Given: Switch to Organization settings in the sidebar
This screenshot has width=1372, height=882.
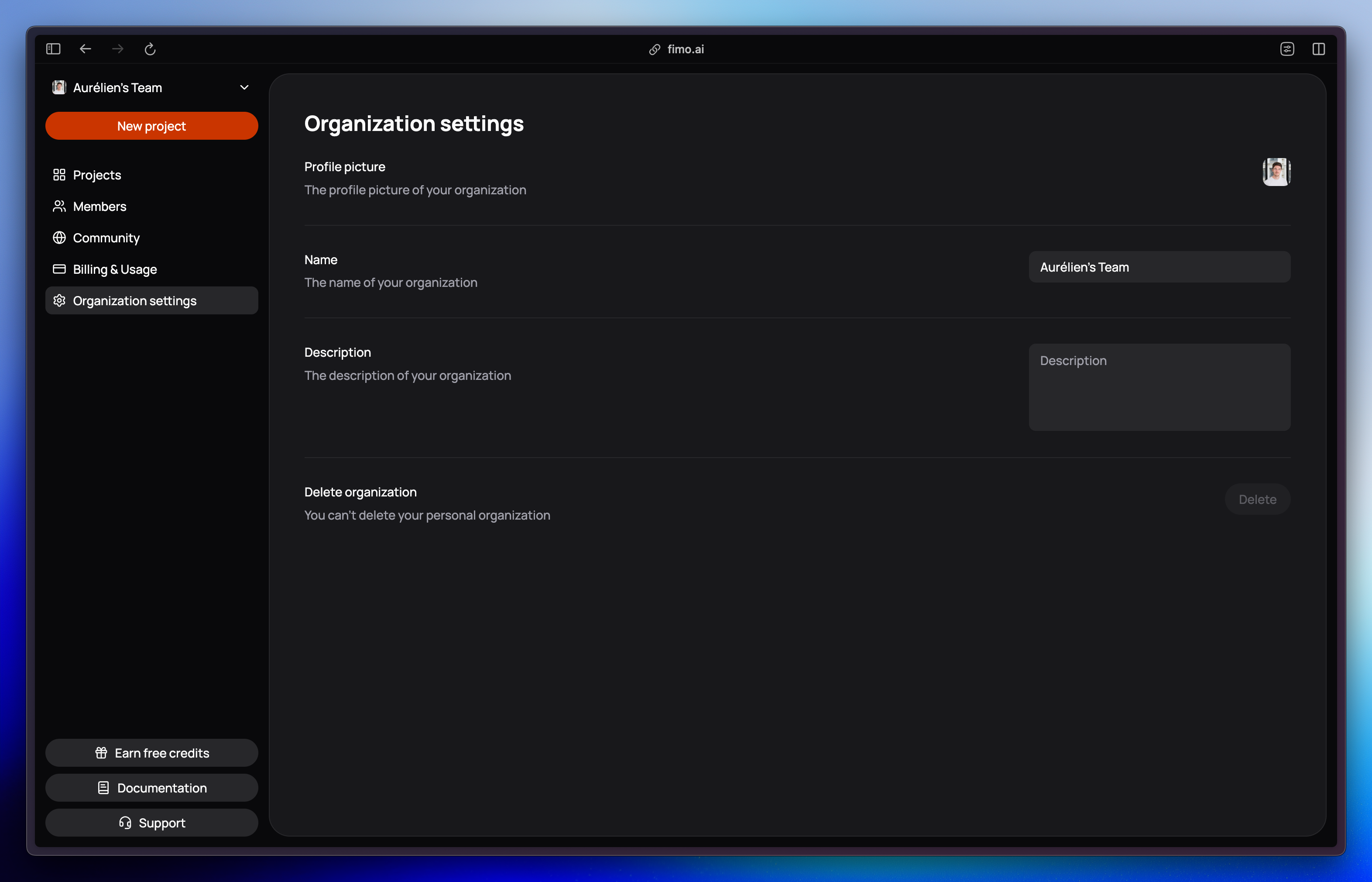Looking at the screenshot, I should coord(134,300).
